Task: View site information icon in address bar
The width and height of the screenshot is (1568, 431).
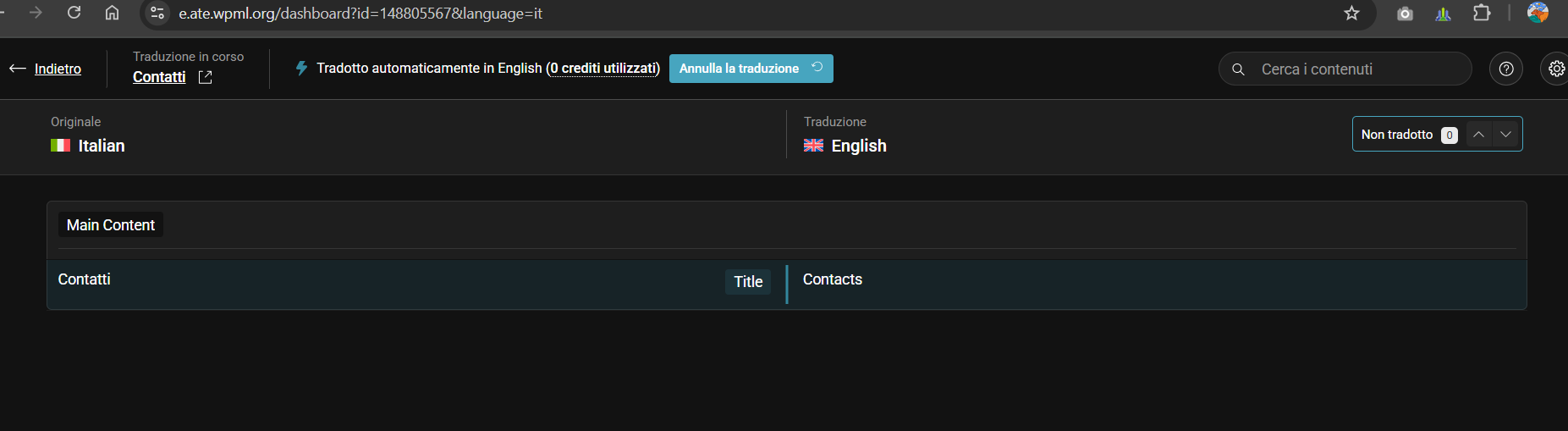Action: [157, 13]
